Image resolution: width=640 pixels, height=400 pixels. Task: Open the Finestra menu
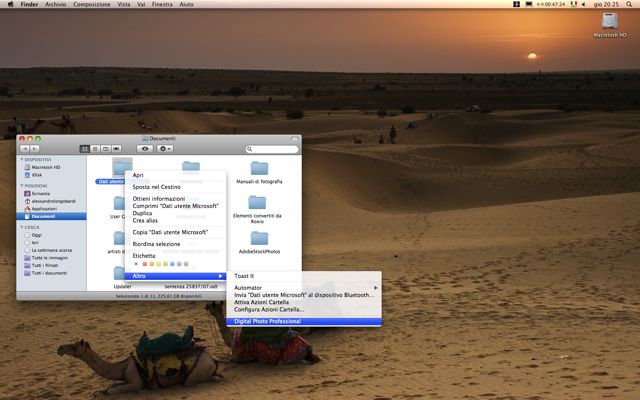(162, 4)
